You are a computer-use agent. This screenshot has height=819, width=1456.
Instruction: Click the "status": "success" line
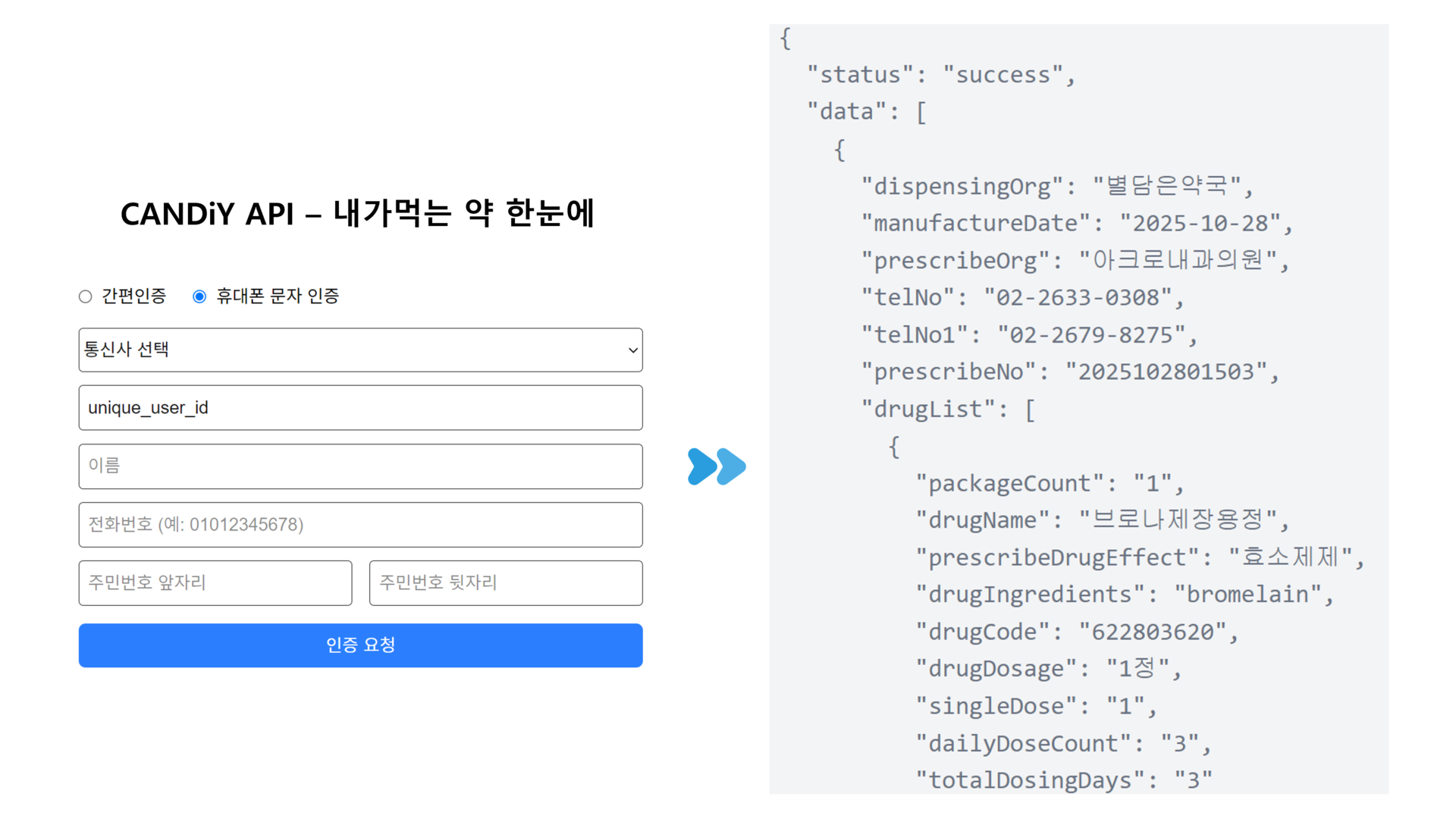940,75
